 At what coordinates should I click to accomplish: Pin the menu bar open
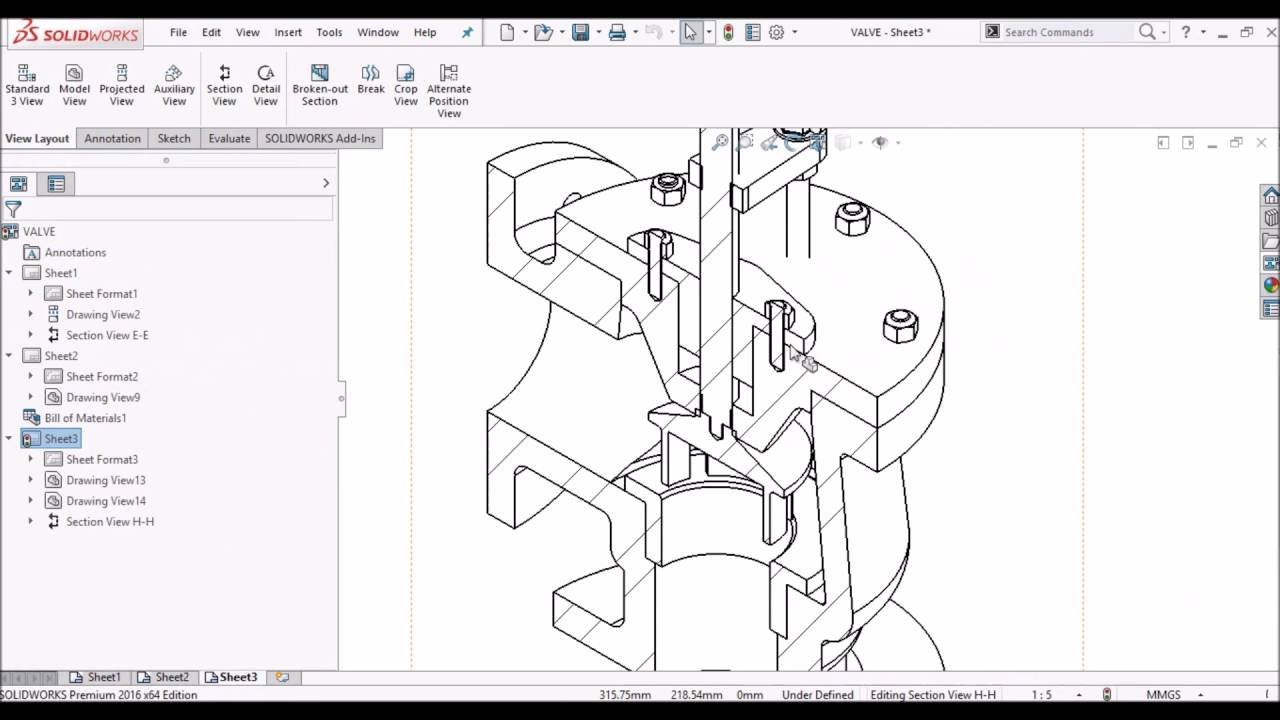(467, 32)
